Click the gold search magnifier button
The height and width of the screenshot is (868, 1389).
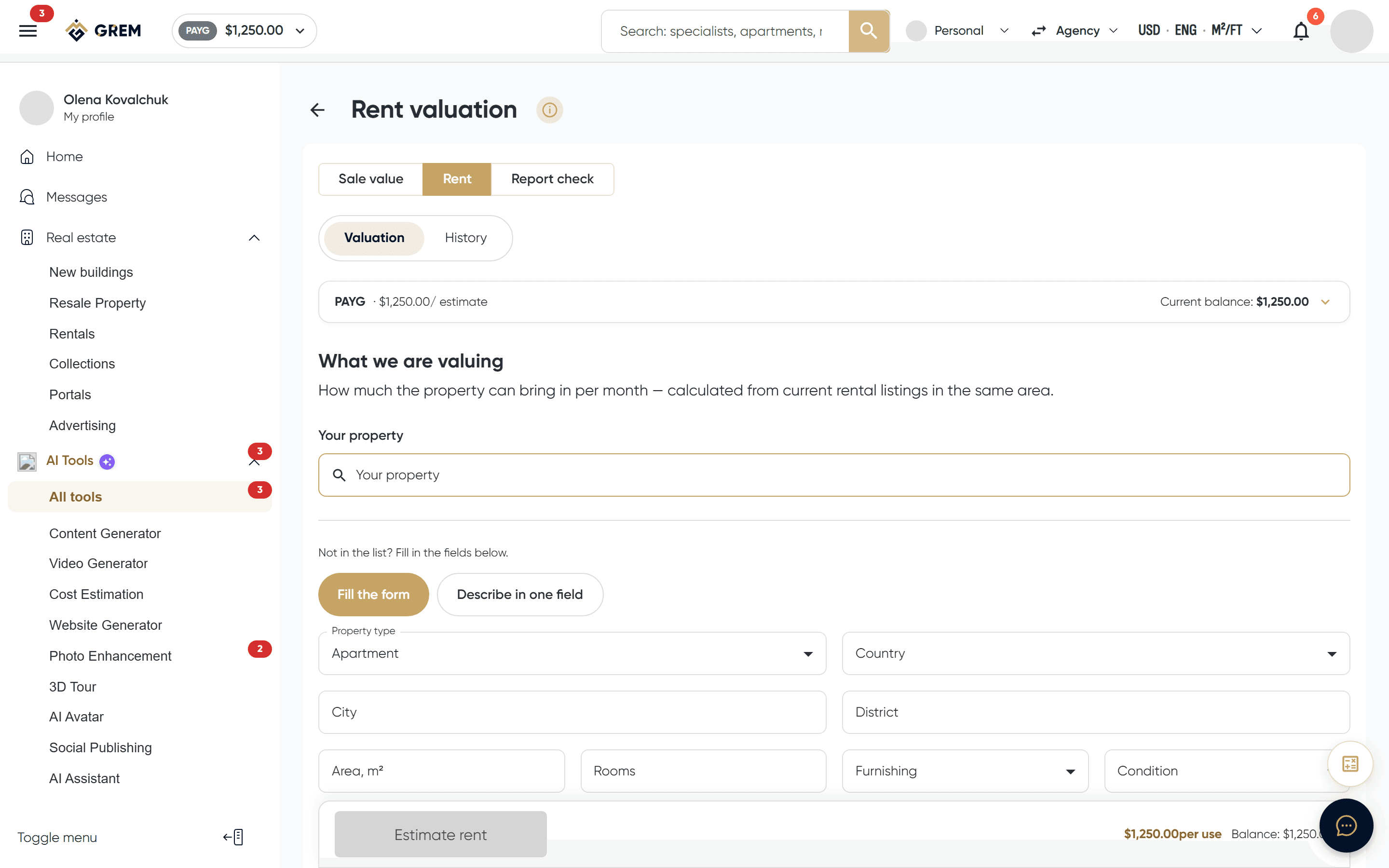pos(869,31)
